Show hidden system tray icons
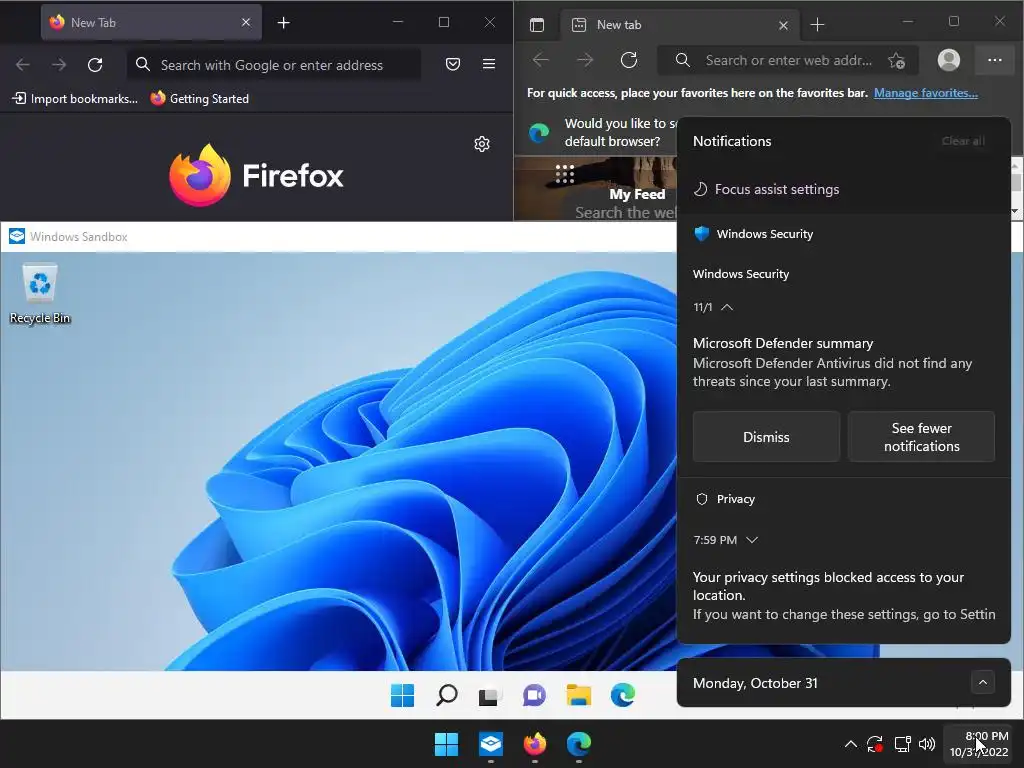This screenshot has width=1024, height=768. (x=851, y=744)
